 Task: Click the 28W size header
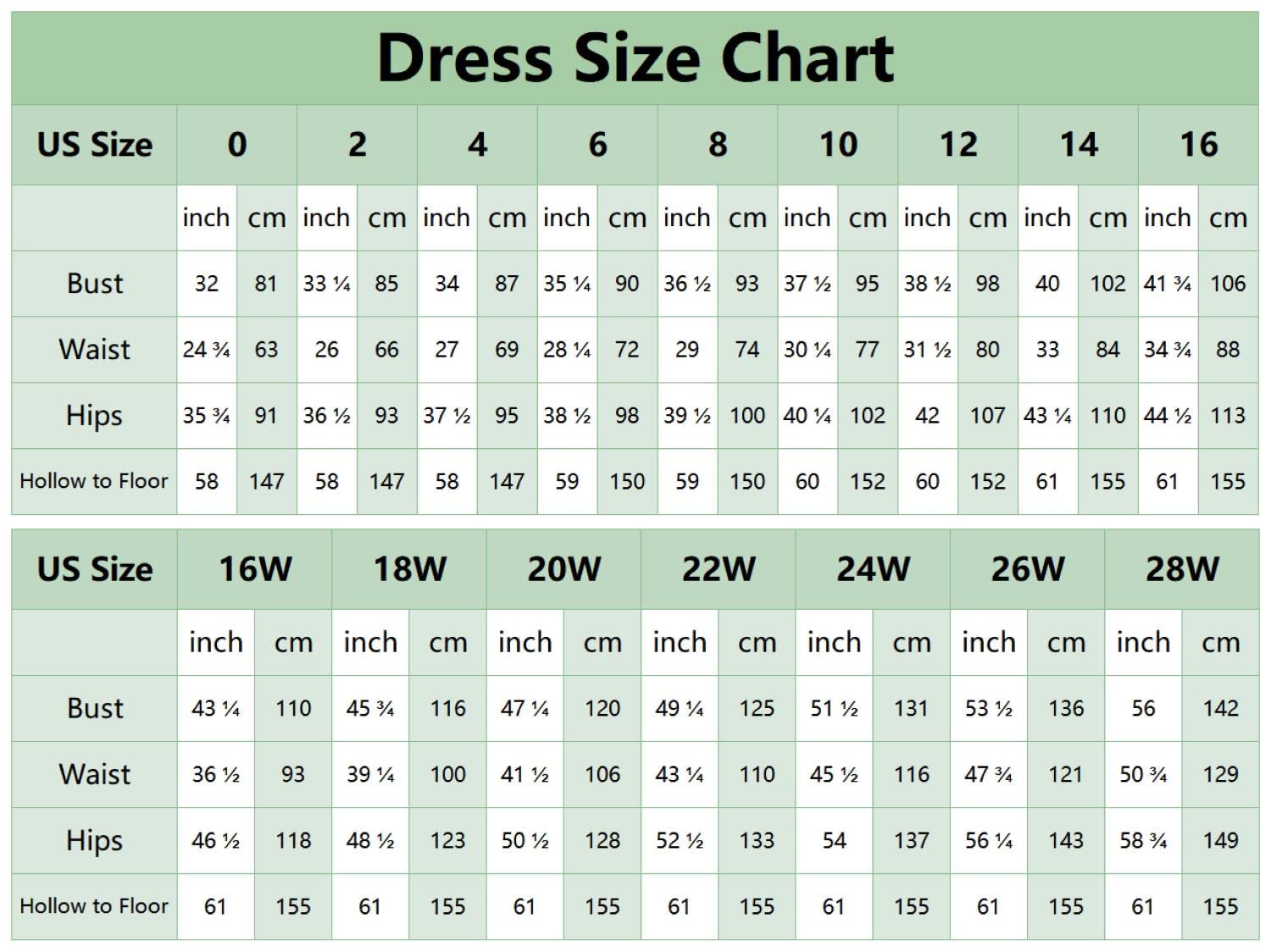(x=1182, y=569)
